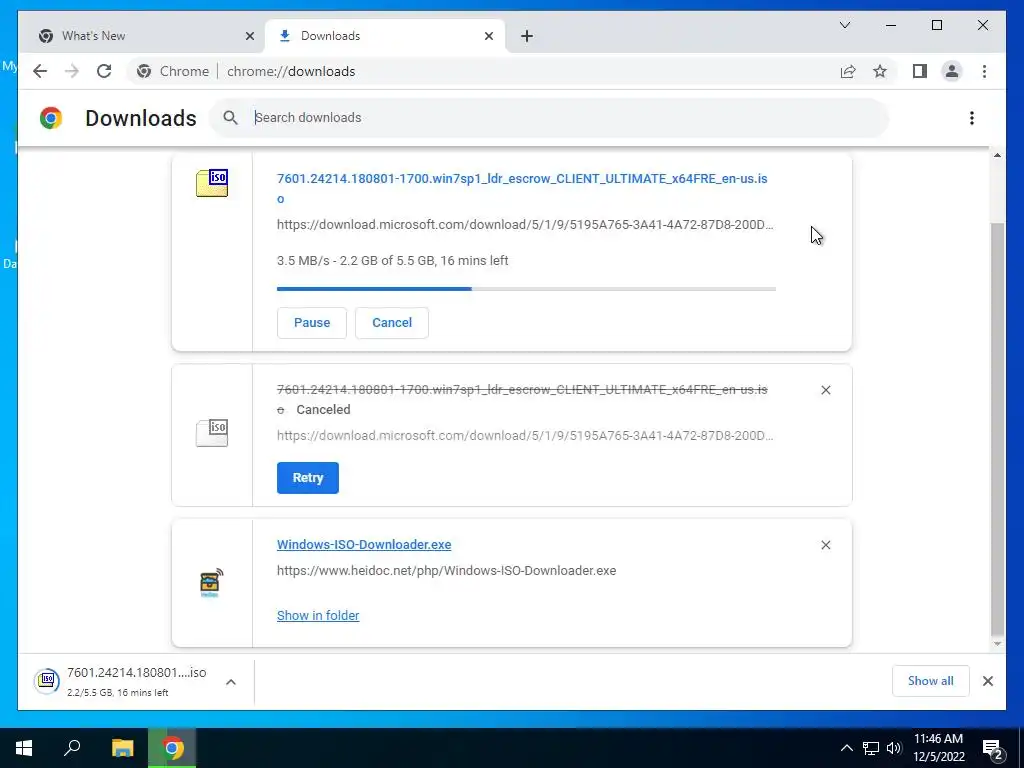
Task: Click the Chrome site info chip in the address bar
Action: tap(173, 71)
